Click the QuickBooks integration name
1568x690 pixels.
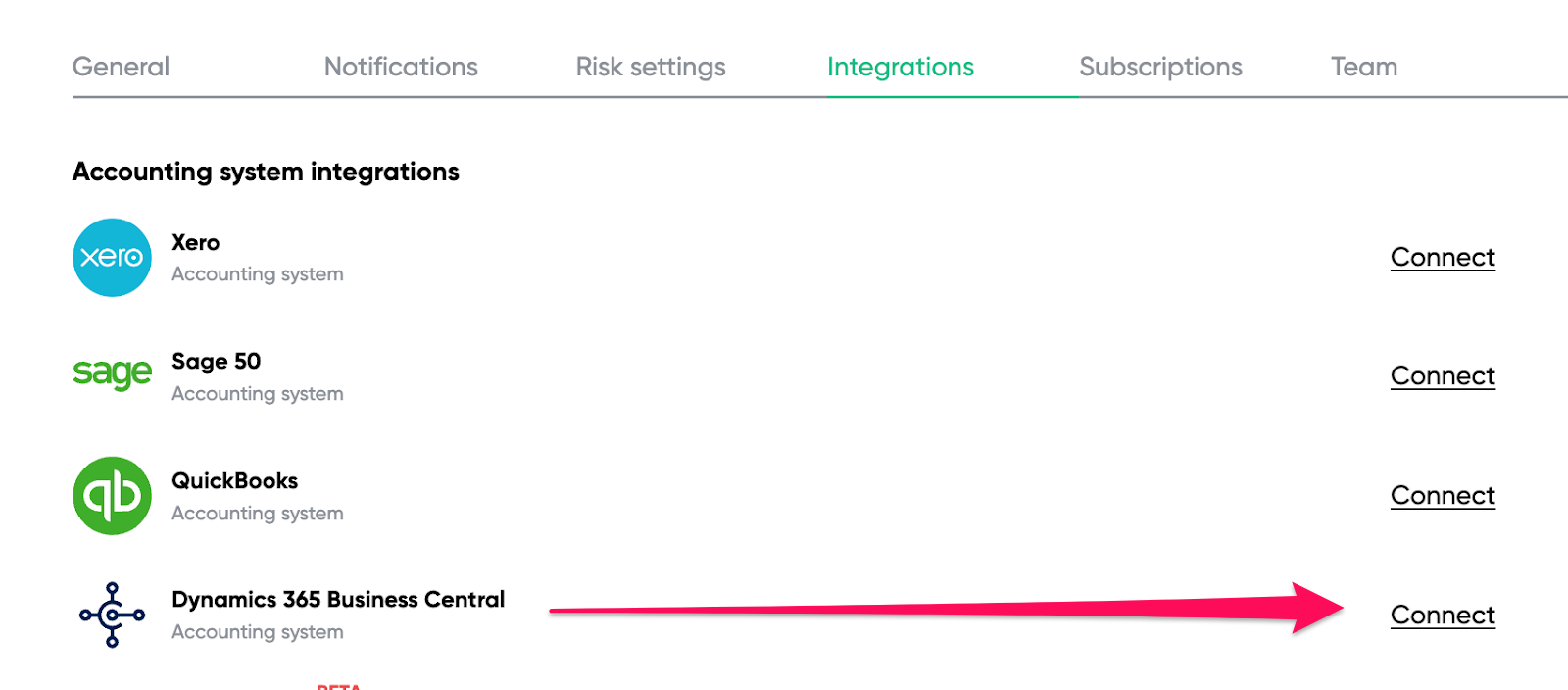pyautogui.click(x=235, y=481)
